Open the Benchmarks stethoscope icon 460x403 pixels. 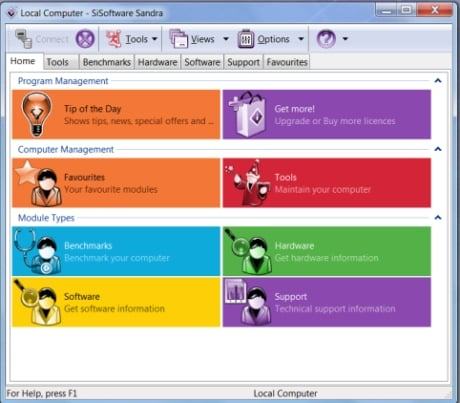[37, 251]
